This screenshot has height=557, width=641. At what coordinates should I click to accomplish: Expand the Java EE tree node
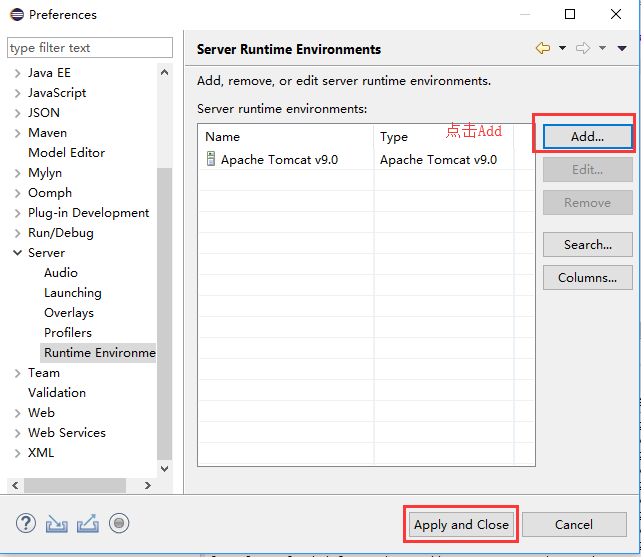pyautogui.click(x=17, y=73)
